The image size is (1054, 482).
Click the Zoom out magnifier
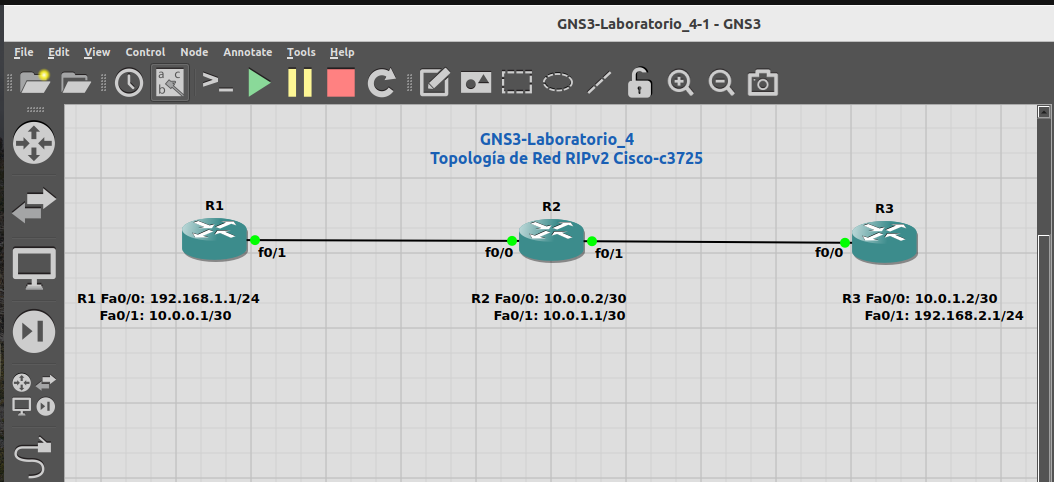[721, 83]
